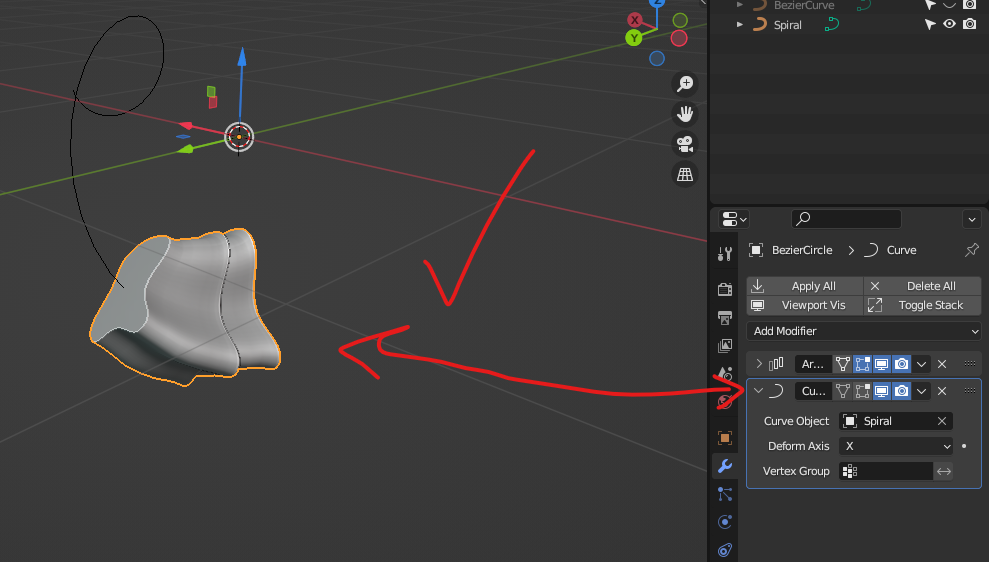Click the red X axis gizmo ball
989x562 pixels.
635,20
